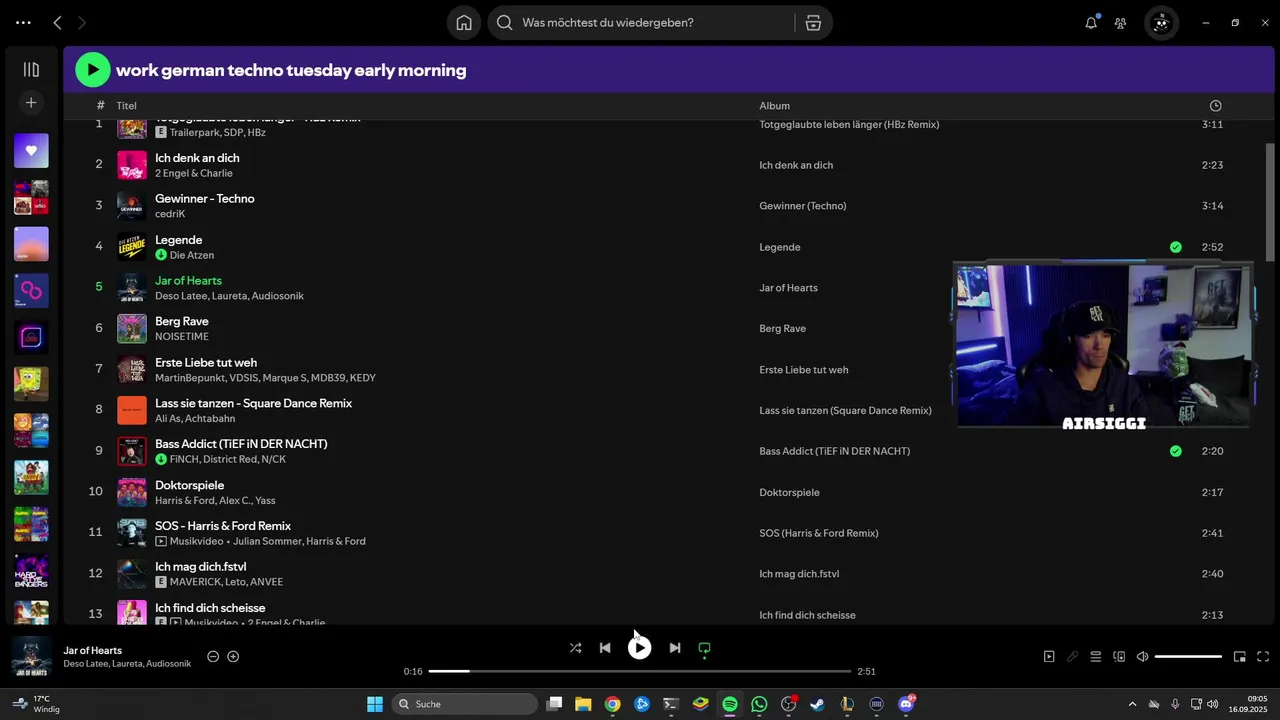The width and height of the screenshot is (1280, 720).
Task: Open the playback queue icon
Action: coord(1096,657)
